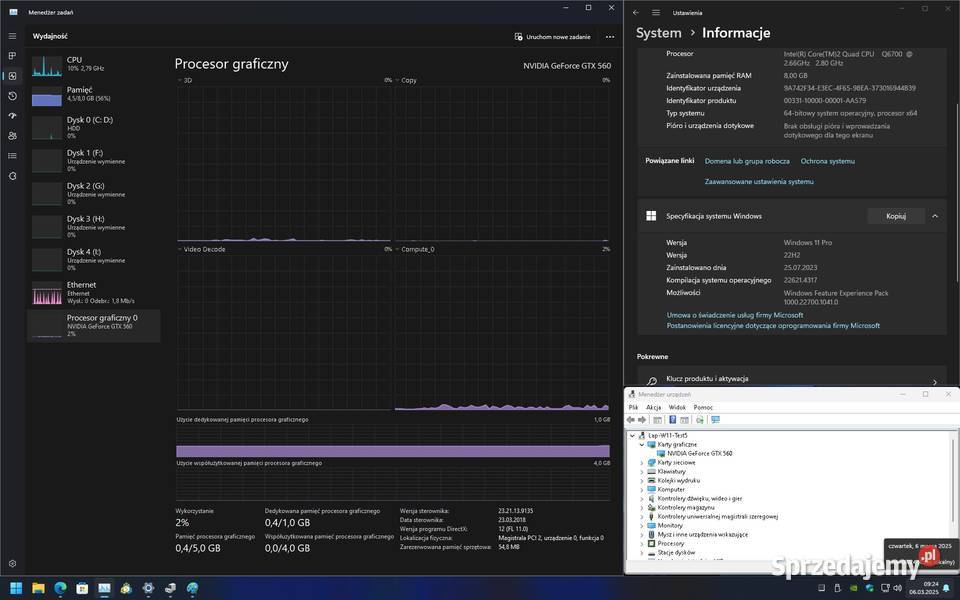The width and height of the screenshot is (960, 600).
Task: Collapse Karty graficzne tree node
Action: point(642,444)
